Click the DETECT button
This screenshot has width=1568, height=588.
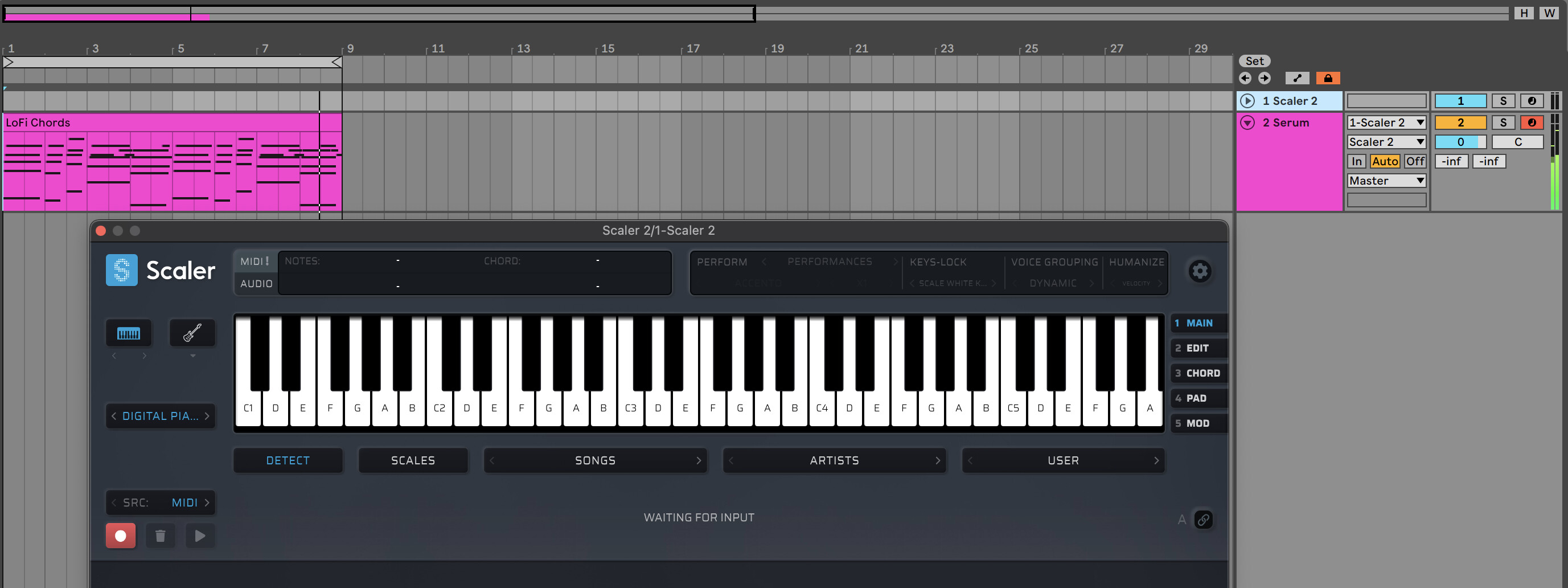288,460
